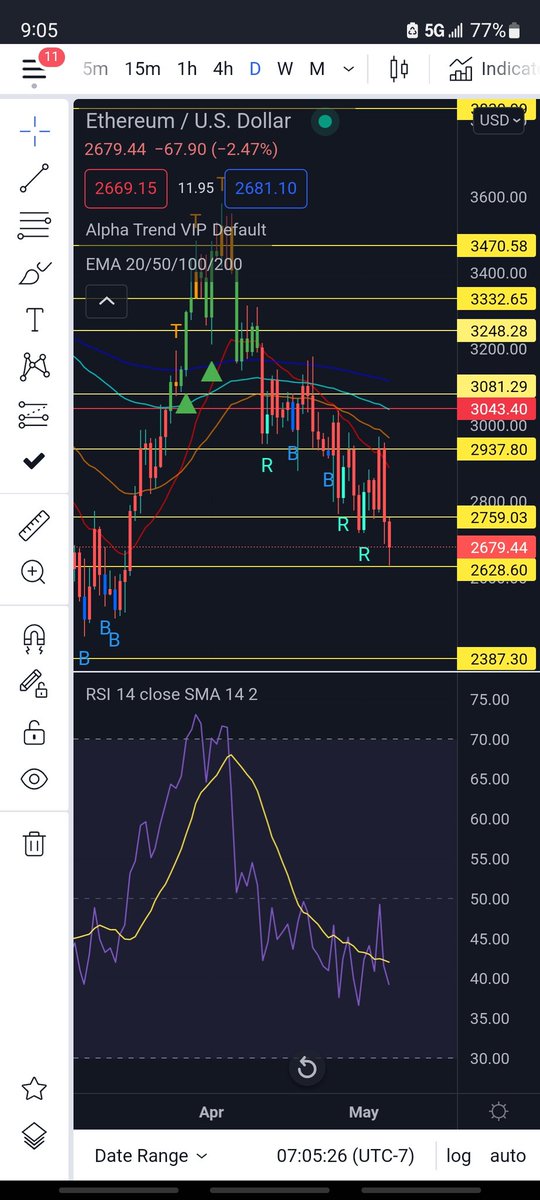Image resolution: width=540 pixels, height=1200 pixels.
Task: Reset chart view with the circular arrow
Action: (307, 1068)
